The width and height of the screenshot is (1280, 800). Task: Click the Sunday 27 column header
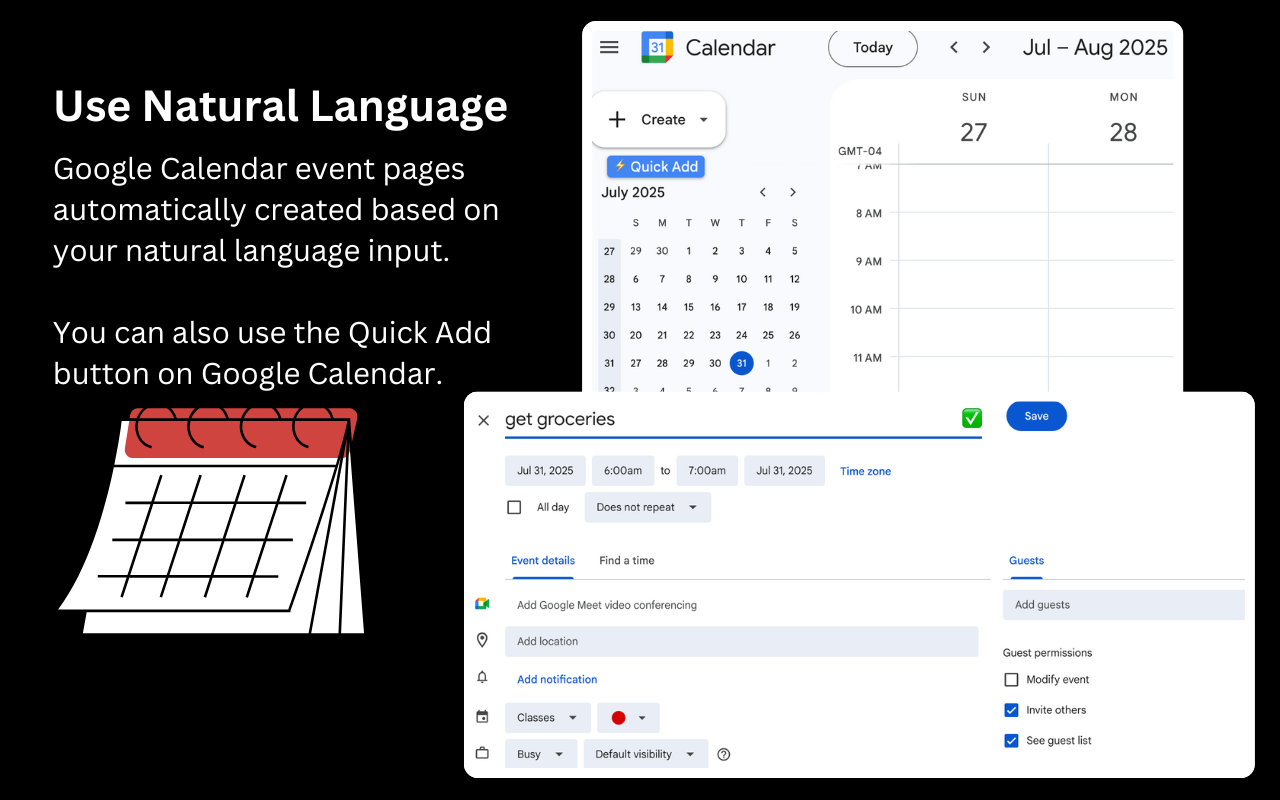pyautogui.click(x=974, y=119)
